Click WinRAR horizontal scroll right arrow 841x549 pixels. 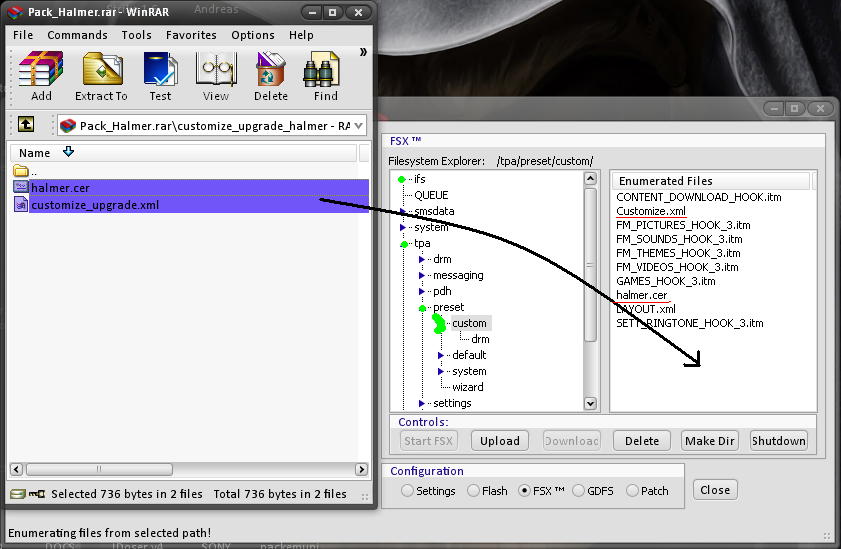point(362,470)
